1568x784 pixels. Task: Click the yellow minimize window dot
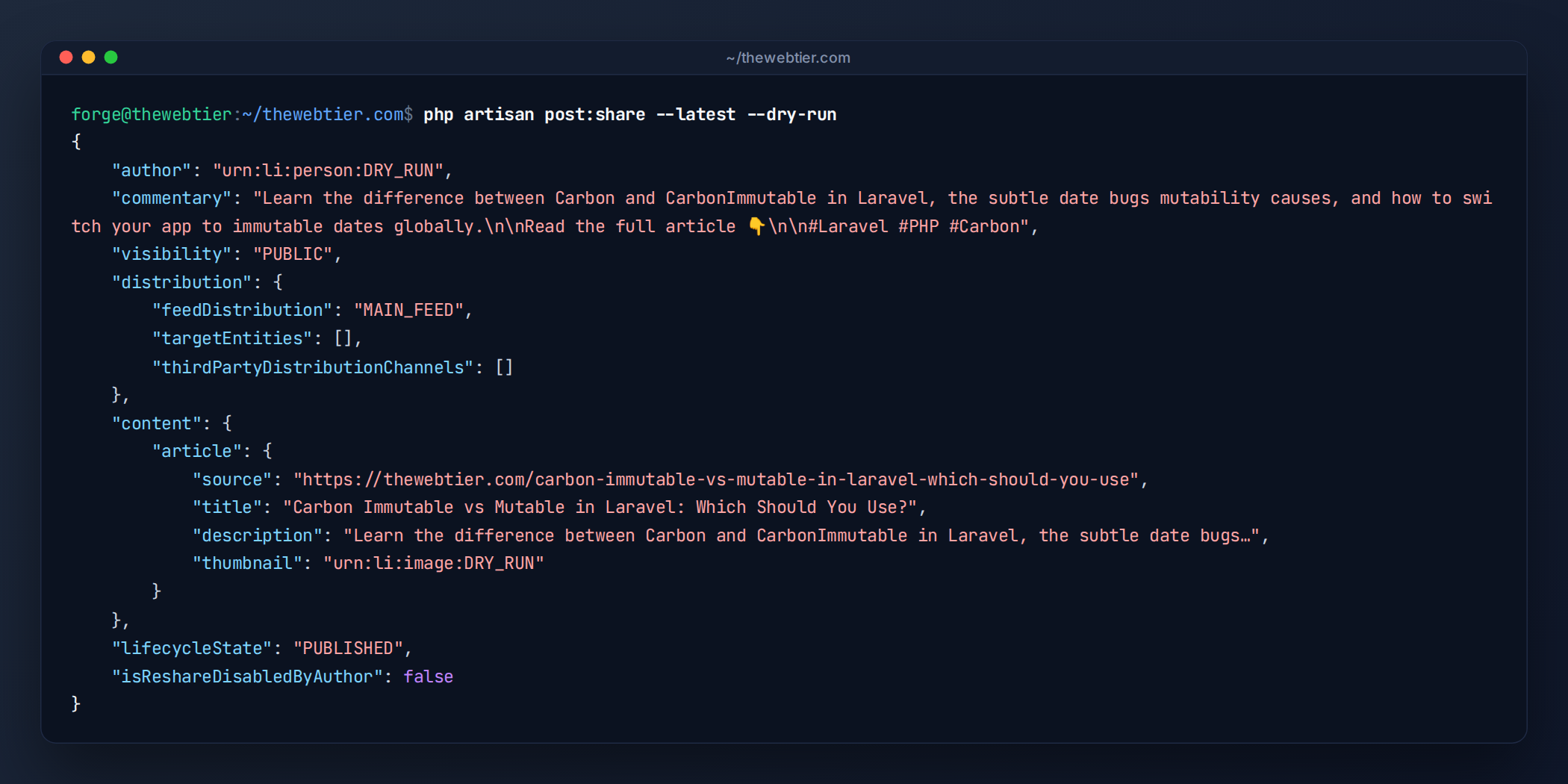(88, 57)
